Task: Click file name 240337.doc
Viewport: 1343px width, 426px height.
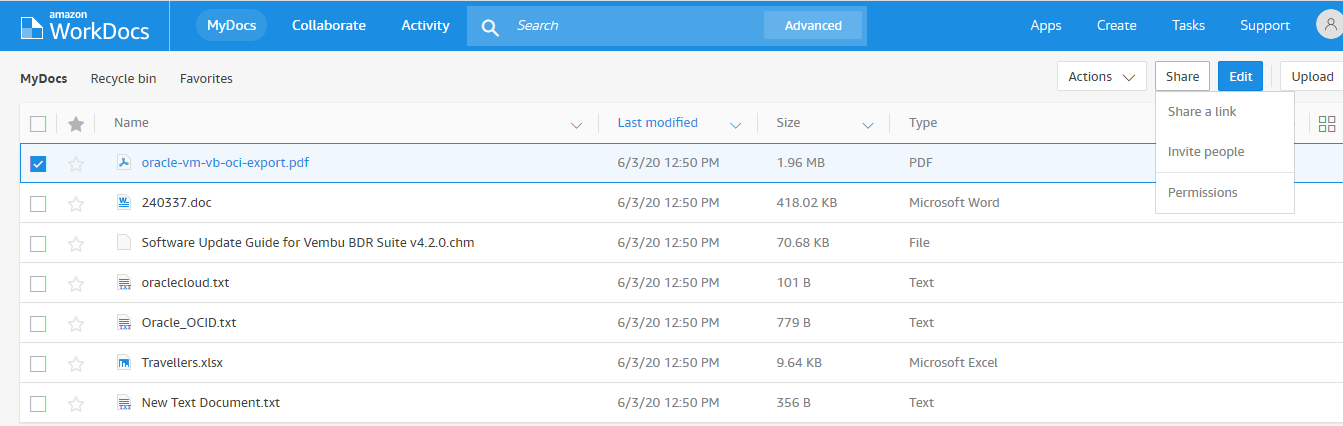Action: [177, 202]
